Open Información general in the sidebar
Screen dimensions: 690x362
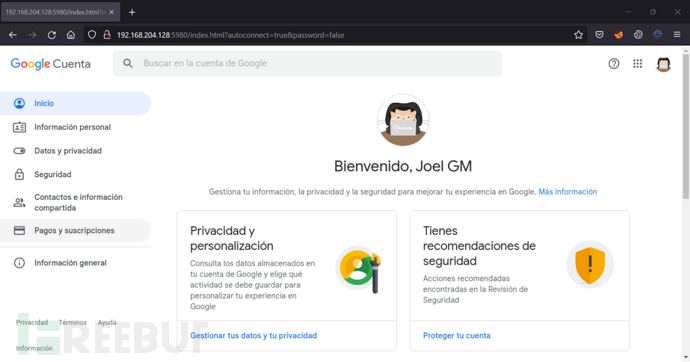(x=75, y=263)
